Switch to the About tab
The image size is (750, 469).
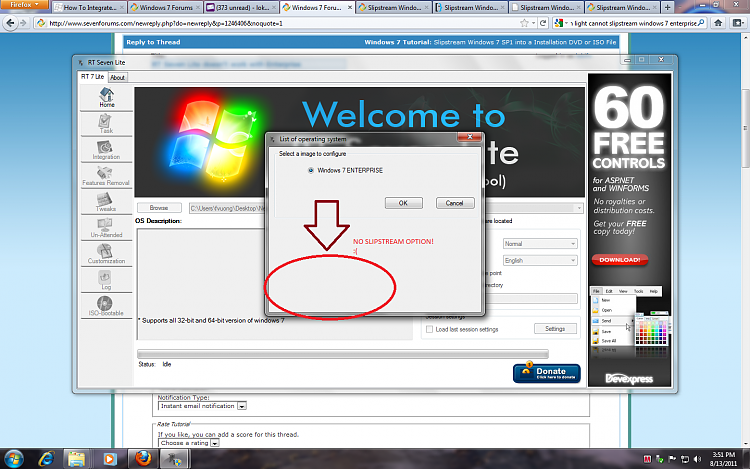[x=117, y=77]
